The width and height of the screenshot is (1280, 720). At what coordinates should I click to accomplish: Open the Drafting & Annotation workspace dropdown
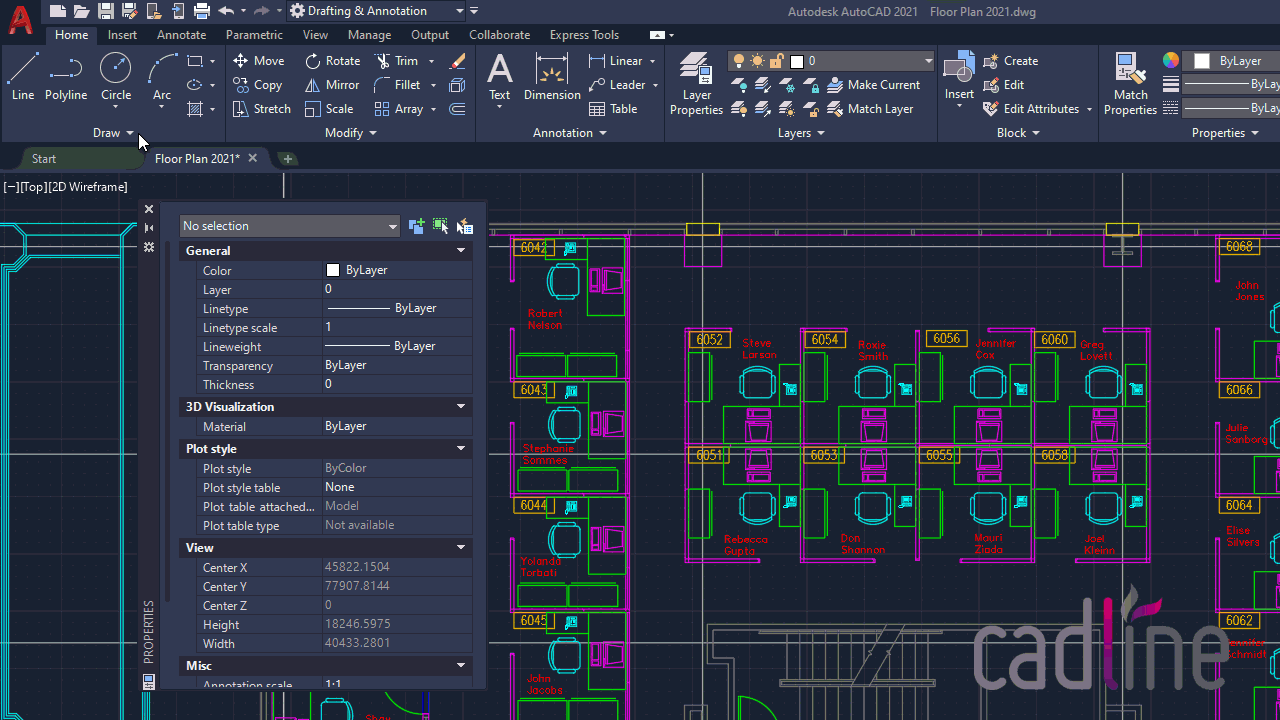377,11
